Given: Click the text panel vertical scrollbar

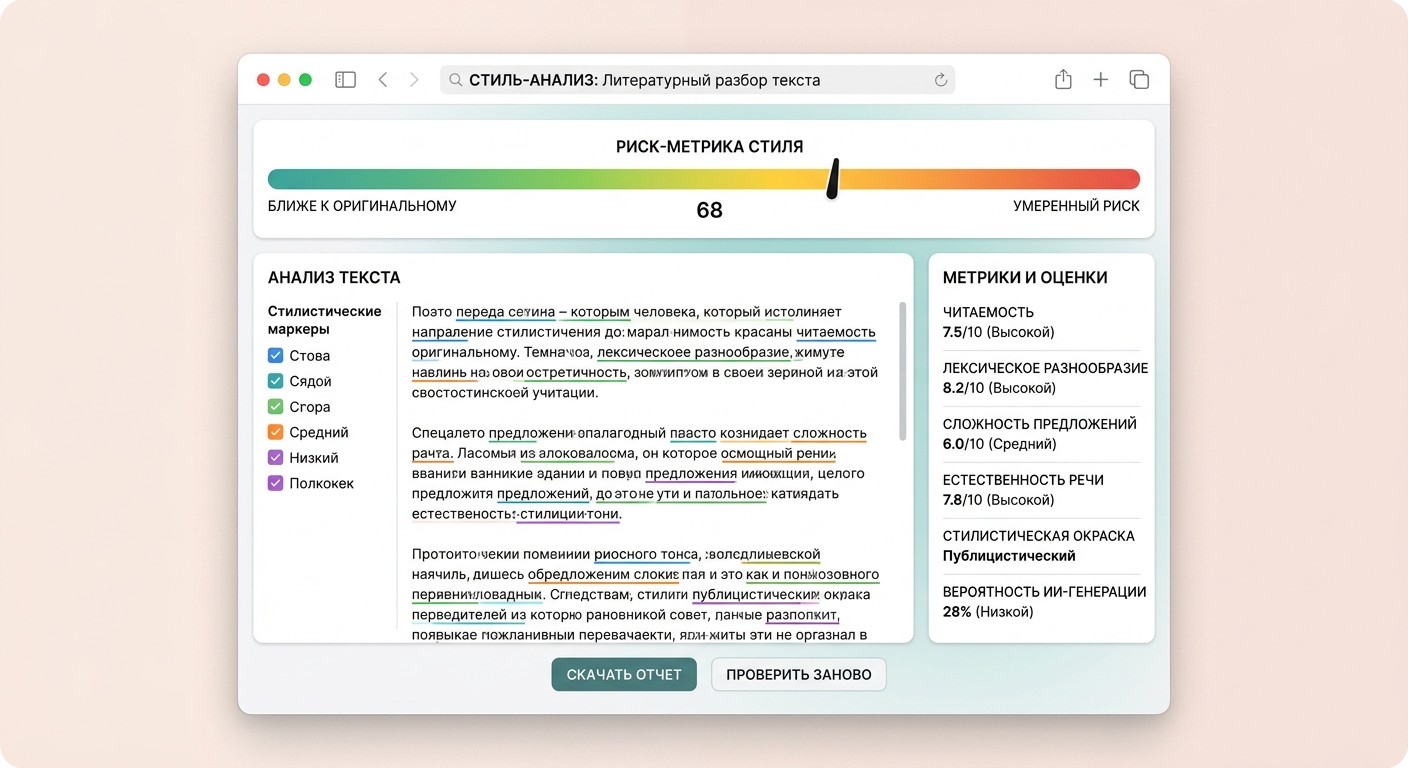Looking at the screenshot, I should pos(901,371).
